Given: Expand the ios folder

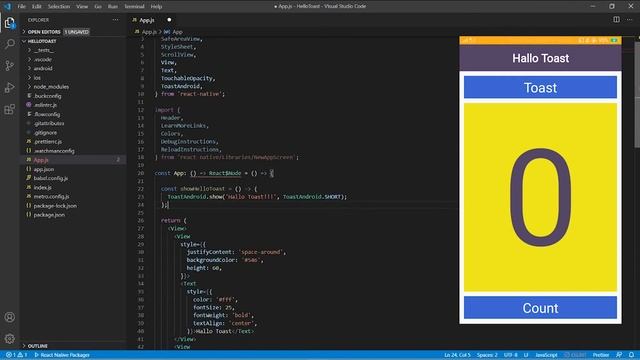Looking at the screenshot, I should click(x=37, y=78).
